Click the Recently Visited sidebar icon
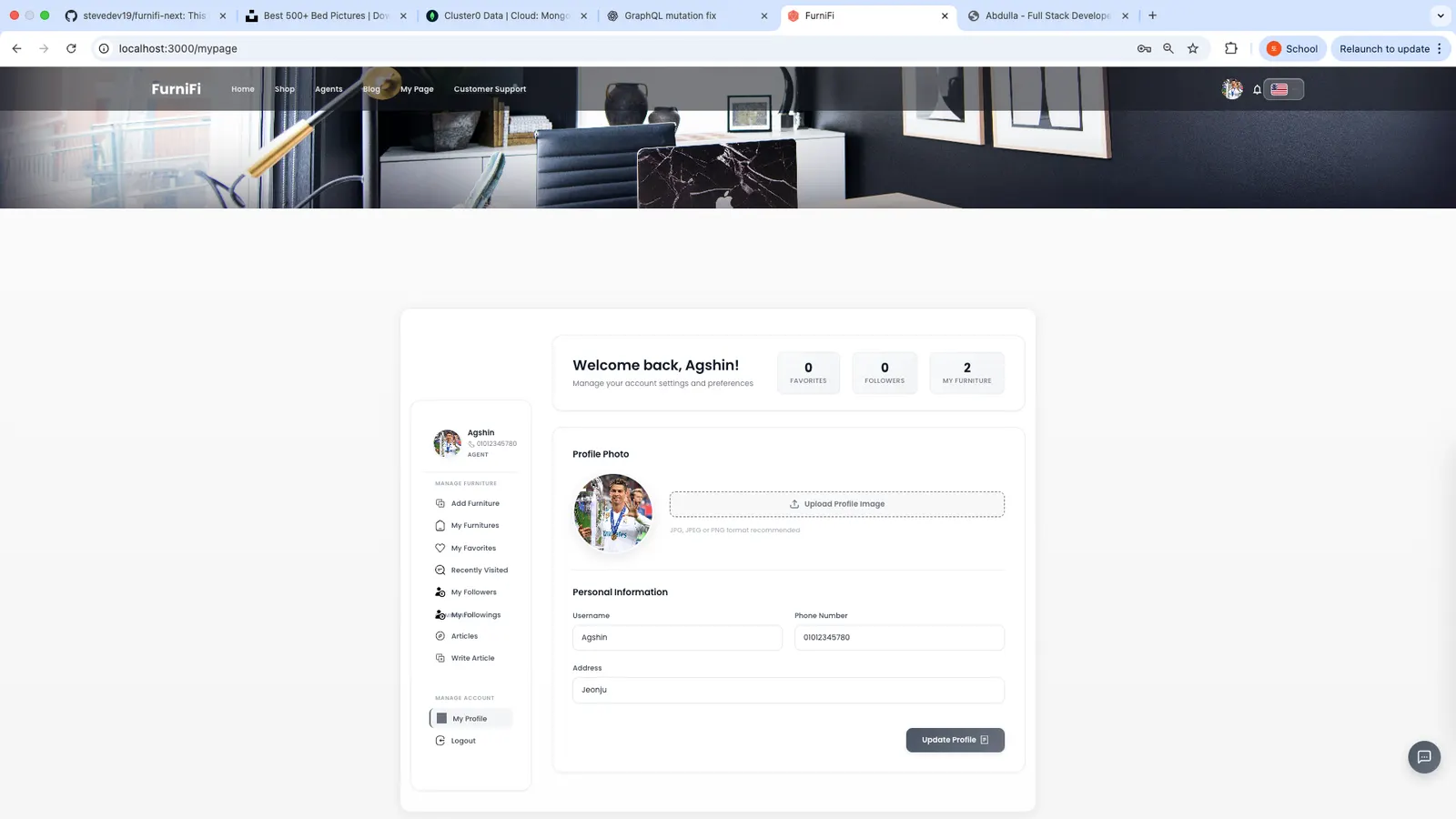1456x819 pixels. point(440,571)
